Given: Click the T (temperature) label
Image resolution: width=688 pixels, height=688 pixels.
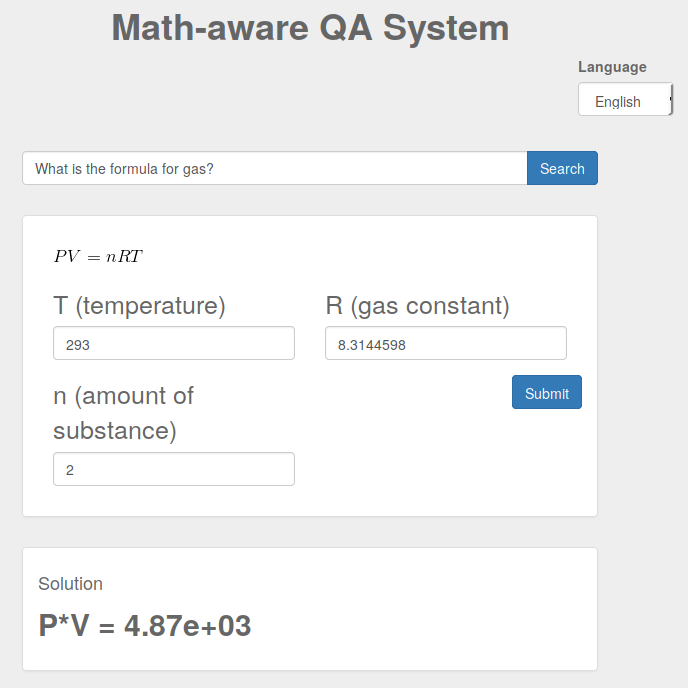Looking at the screenshot, I should coord(139,306).
